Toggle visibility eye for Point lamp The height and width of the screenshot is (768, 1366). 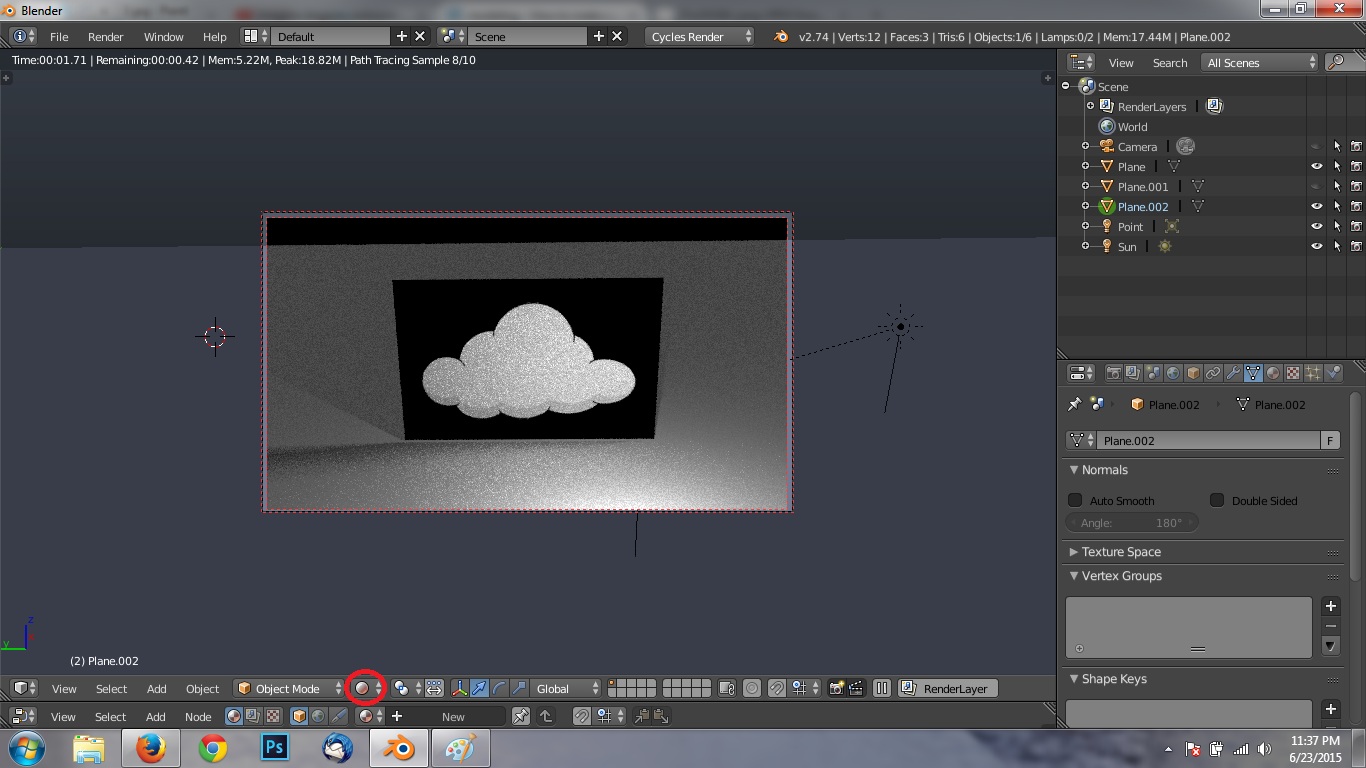coord(1317,226)
